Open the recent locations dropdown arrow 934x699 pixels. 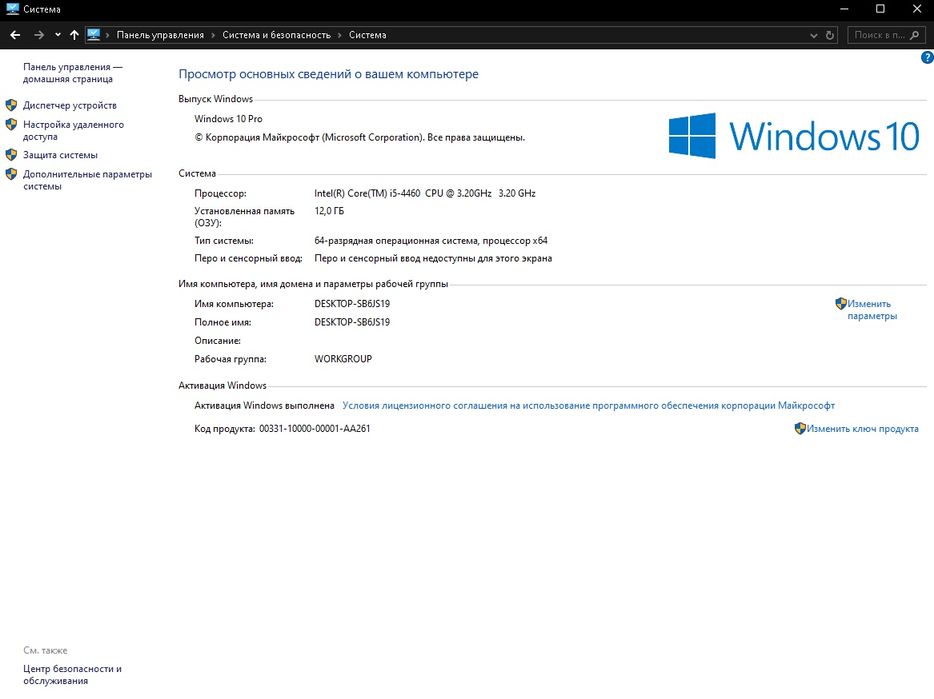click(x=58, y=35)
